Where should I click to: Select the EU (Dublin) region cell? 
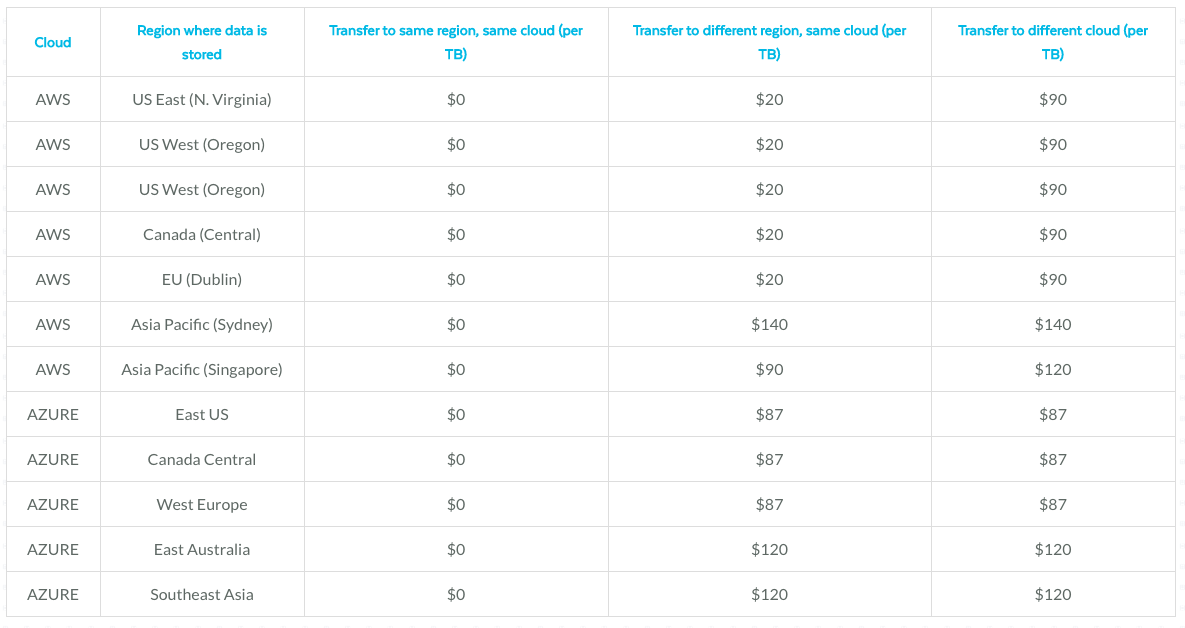pos(202,280)
